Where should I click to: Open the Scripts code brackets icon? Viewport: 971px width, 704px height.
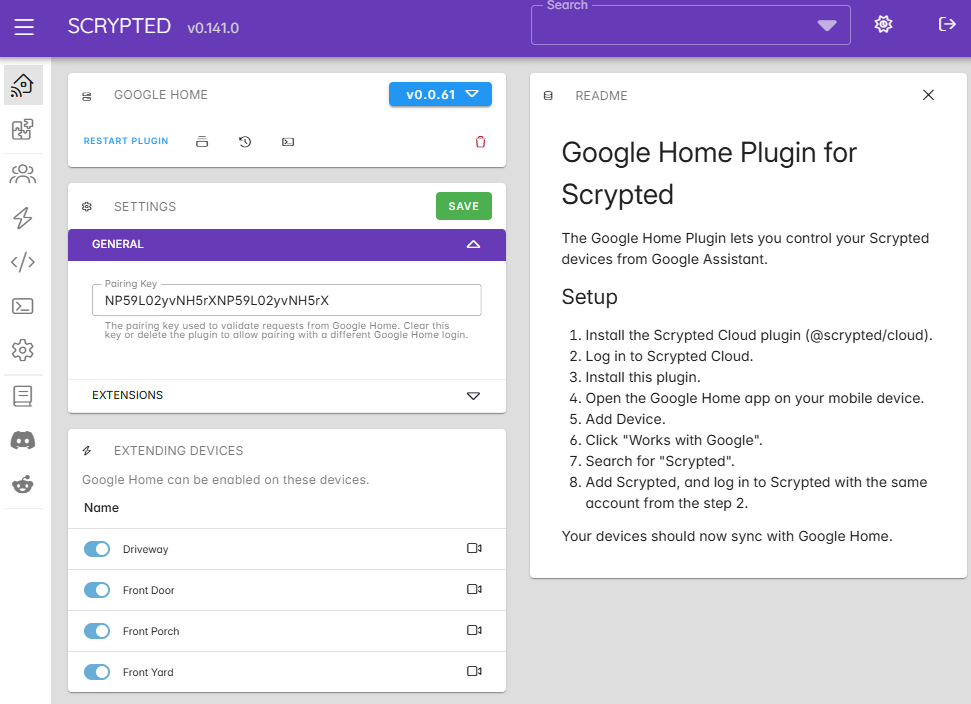click(x=23, y=262)
